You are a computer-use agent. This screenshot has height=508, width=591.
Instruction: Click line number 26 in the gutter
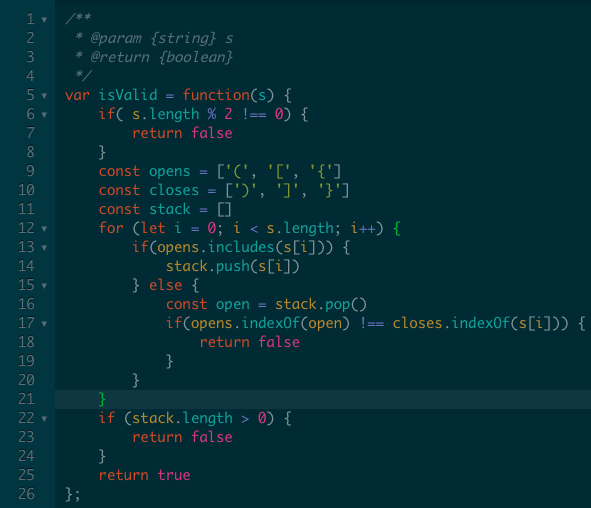[26, 494]
